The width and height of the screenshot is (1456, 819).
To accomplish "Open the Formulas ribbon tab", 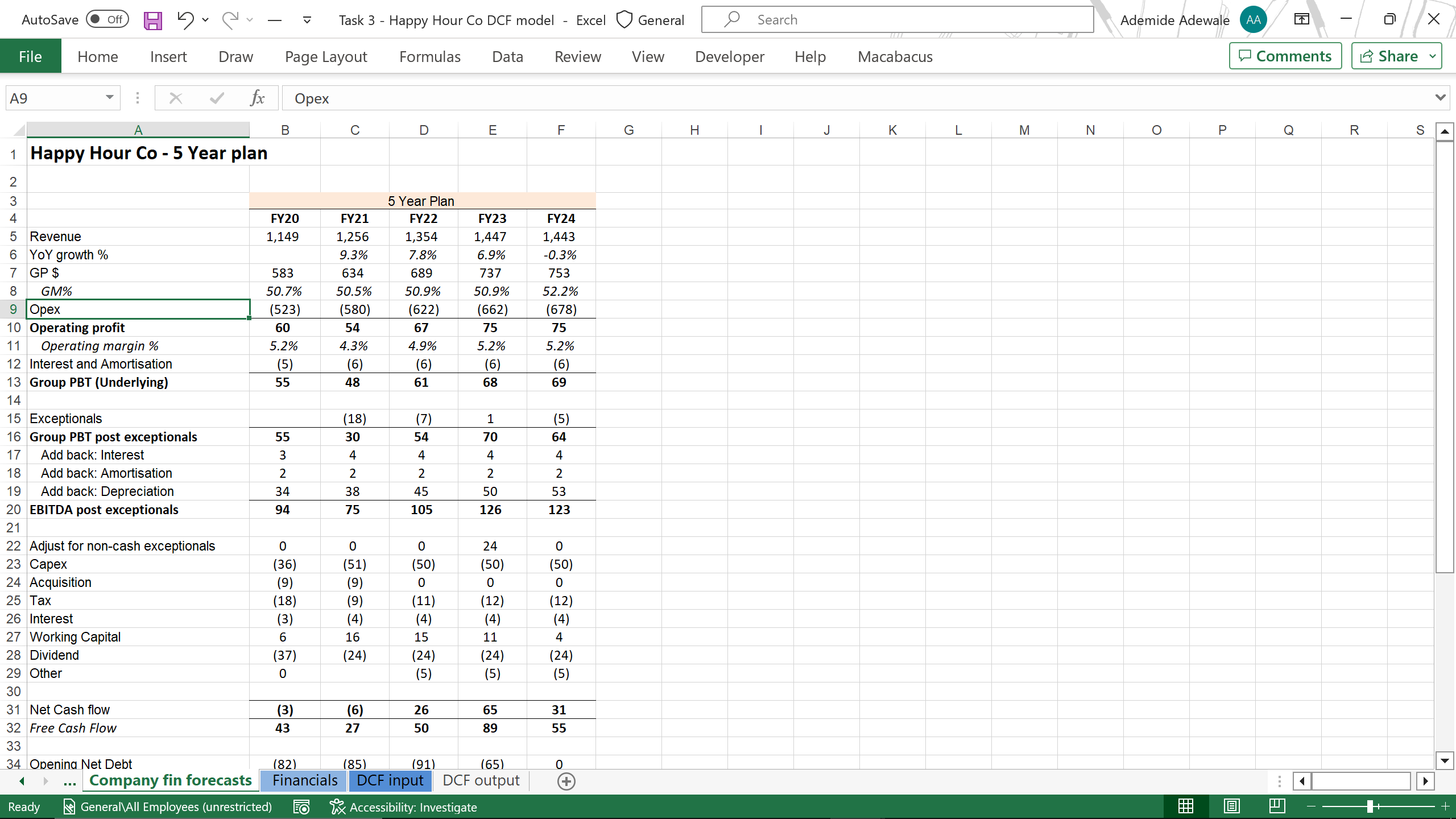I will coord(429,57).
